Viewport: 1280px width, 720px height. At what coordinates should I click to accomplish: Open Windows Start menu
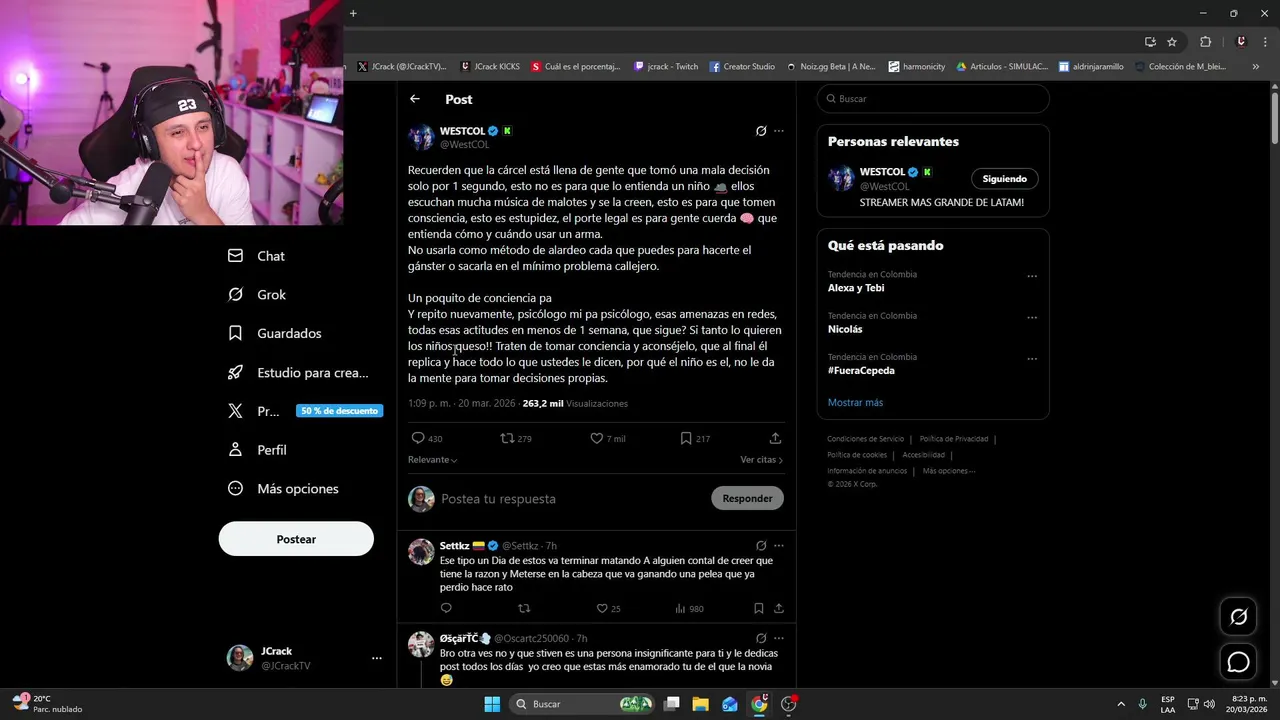pos(492,704)
